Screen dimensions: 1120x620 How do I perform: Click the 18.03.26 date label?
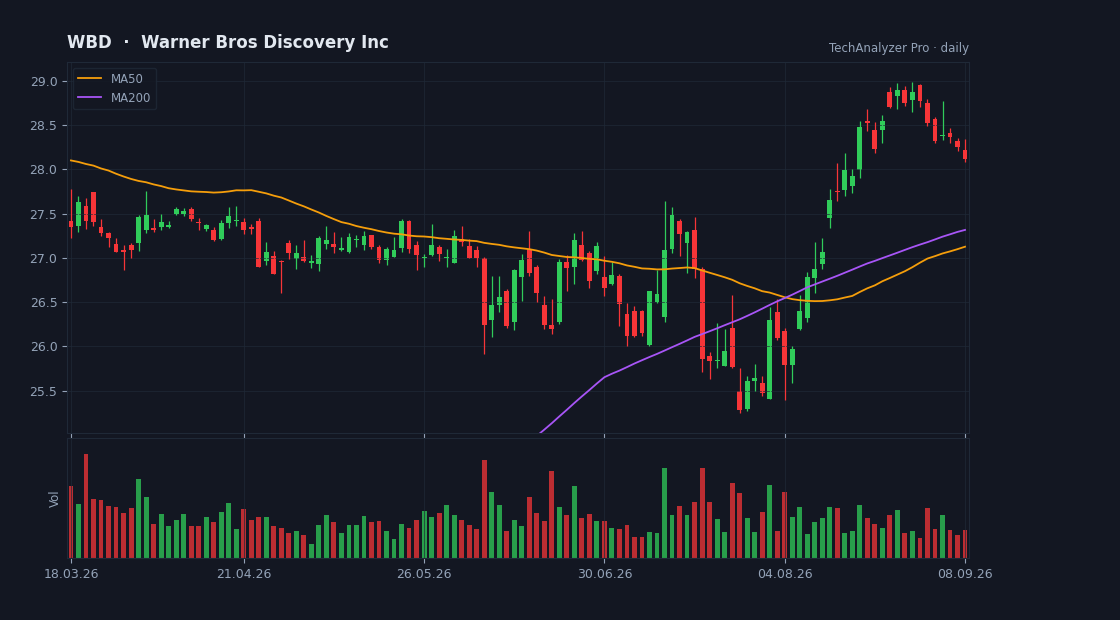pos(71,574)
